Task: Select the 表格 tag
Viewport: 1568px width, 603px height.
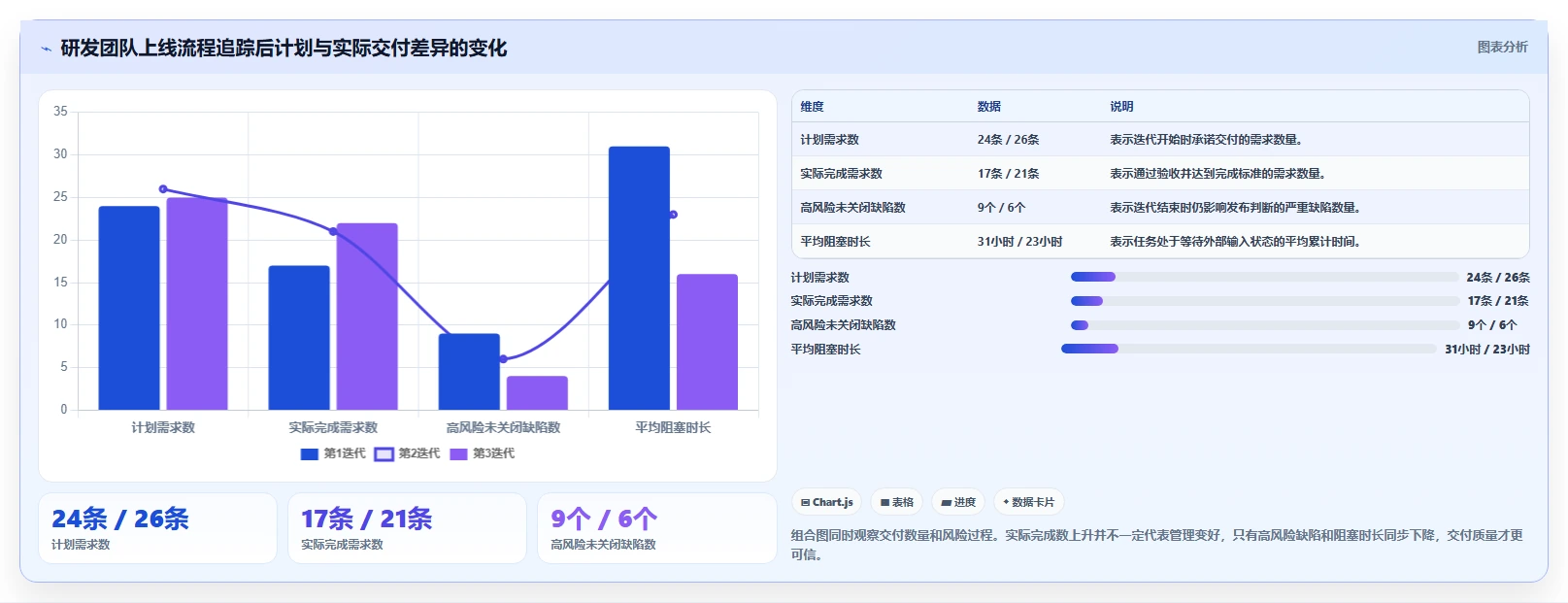Action: [896, 502]
